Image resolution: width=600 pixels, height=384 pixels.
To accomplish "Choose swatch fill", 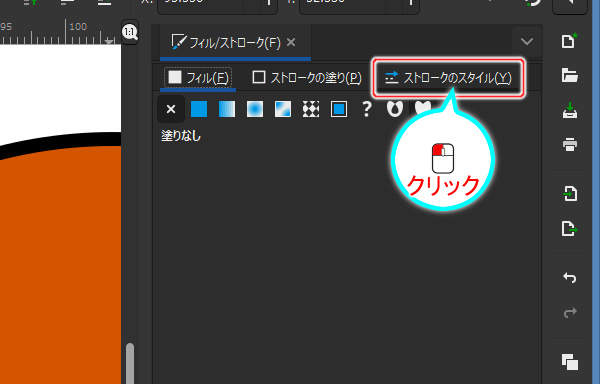I will pos(339,109).
